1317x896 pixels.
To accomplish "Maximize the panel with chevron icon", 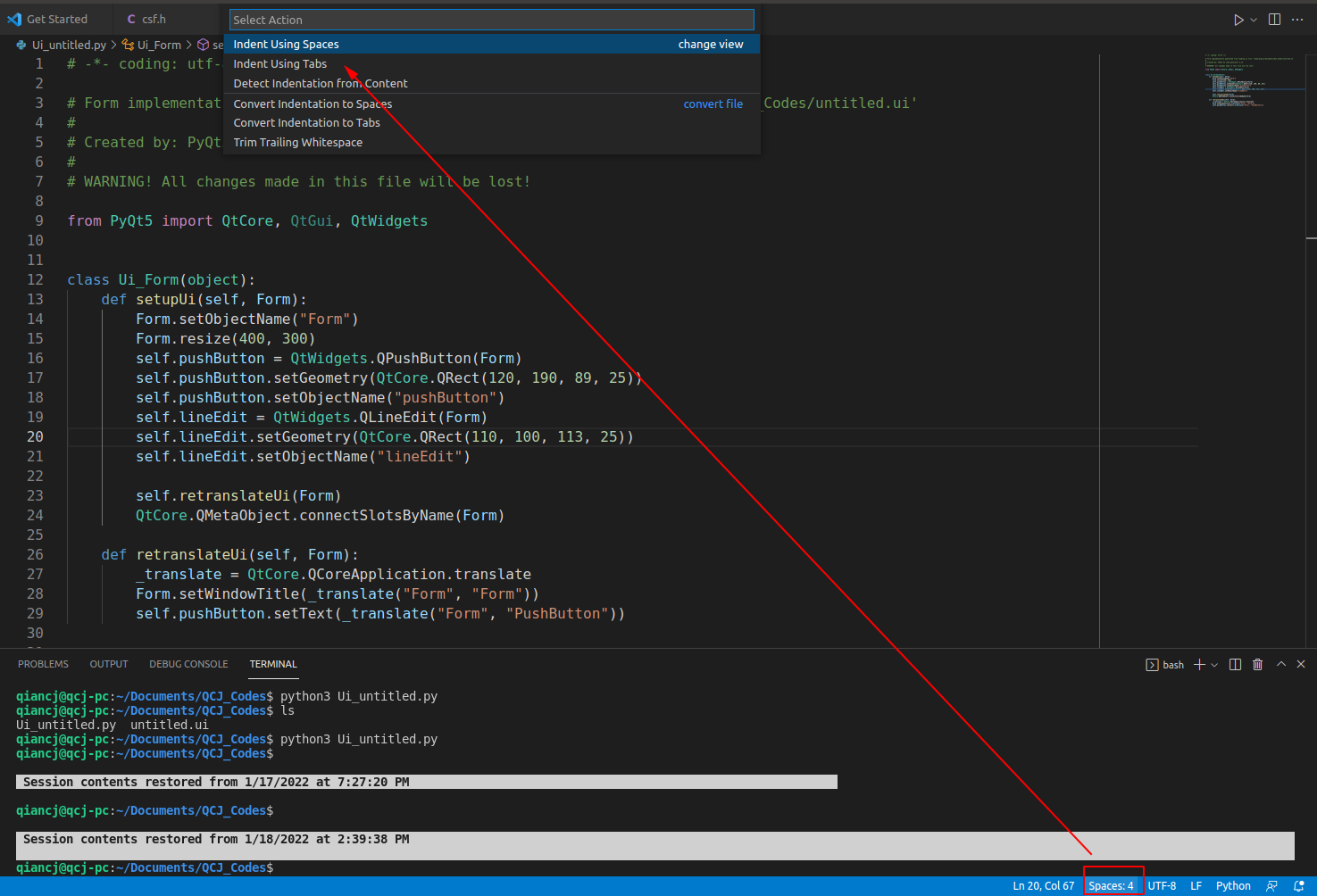I will (1280, 664).
